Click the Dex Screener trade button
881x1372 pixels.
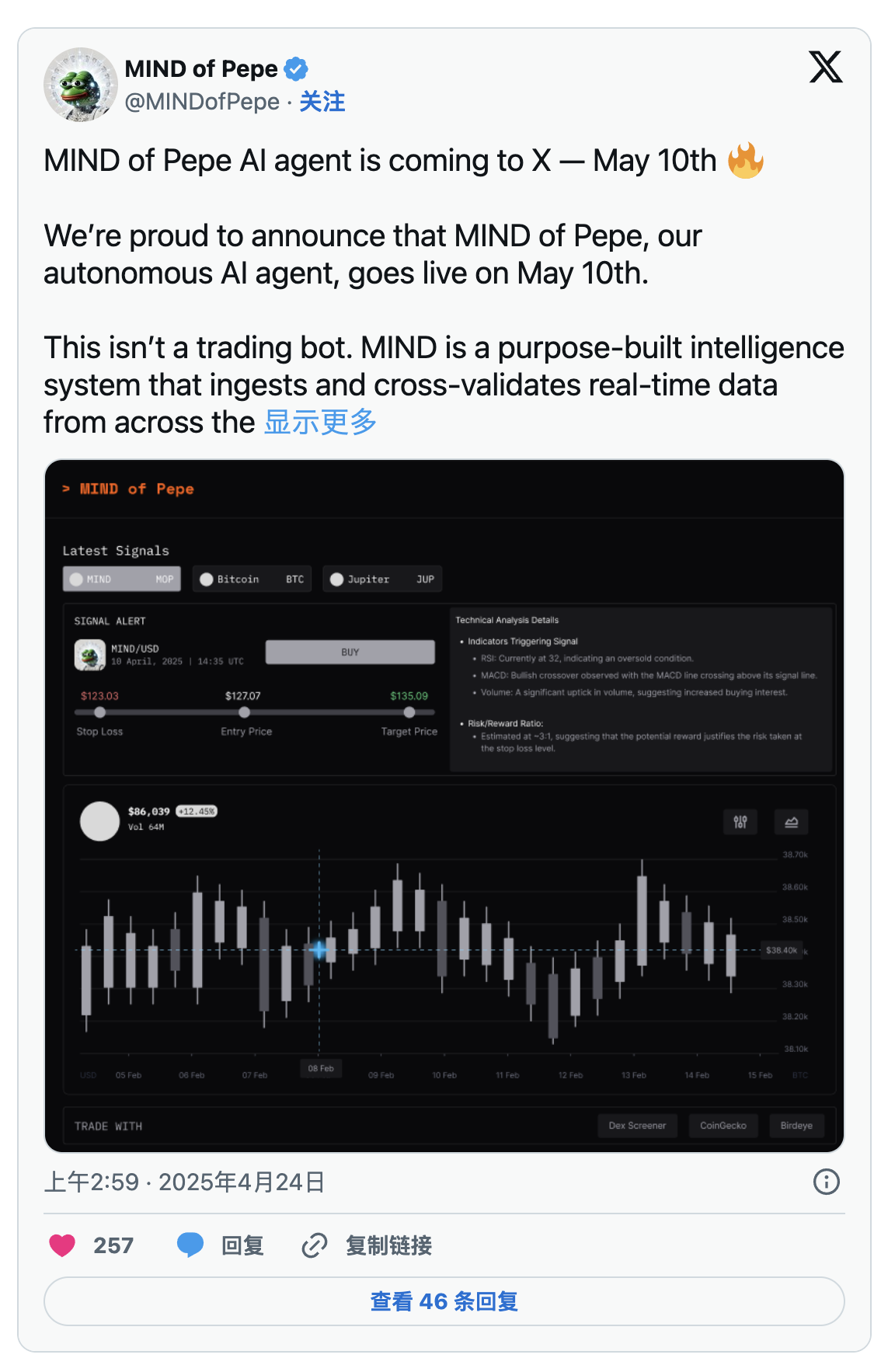[637, 1125]
